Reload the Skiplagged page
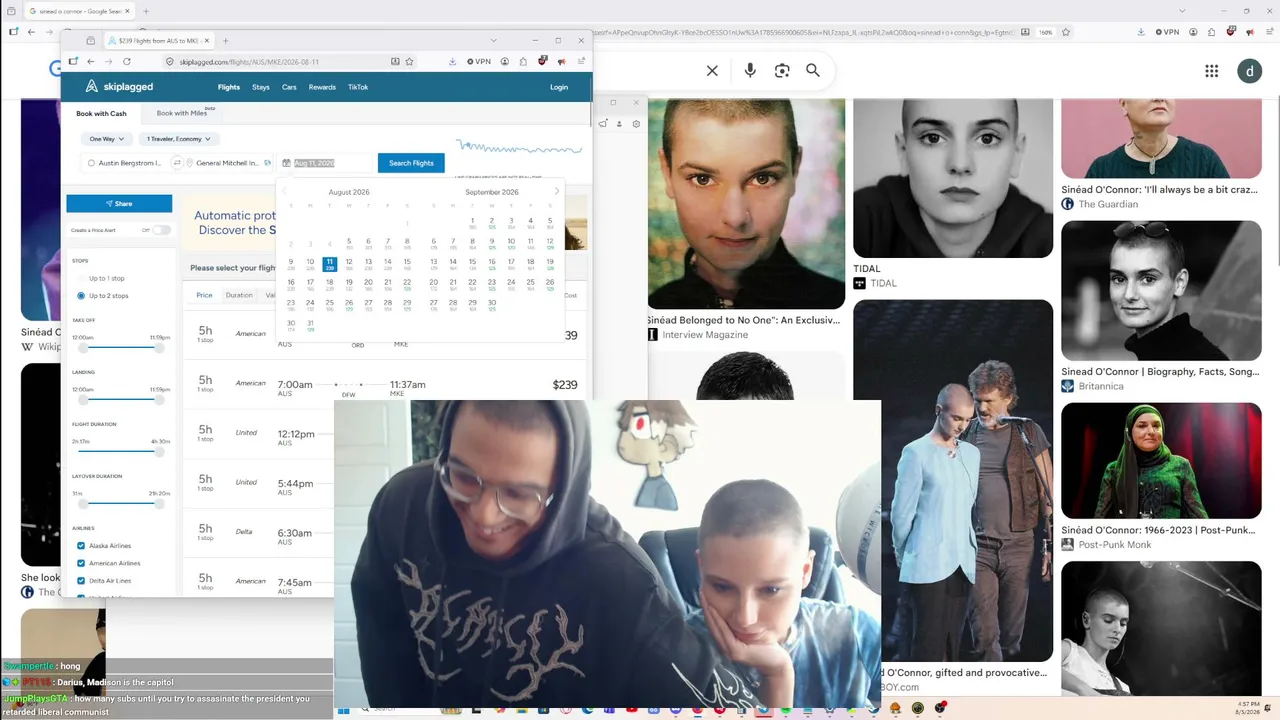The height and width of the screenshot is (720, 1280). [x=126, y=62]
